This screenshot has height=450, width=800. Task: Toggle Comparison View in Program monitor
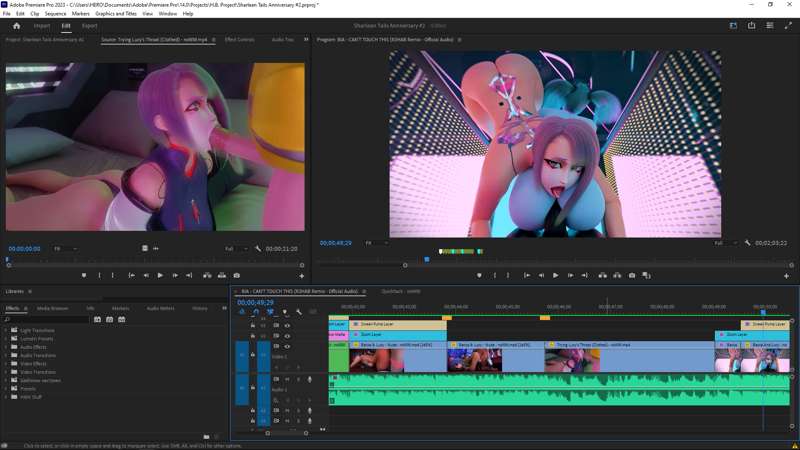(646, 276)
